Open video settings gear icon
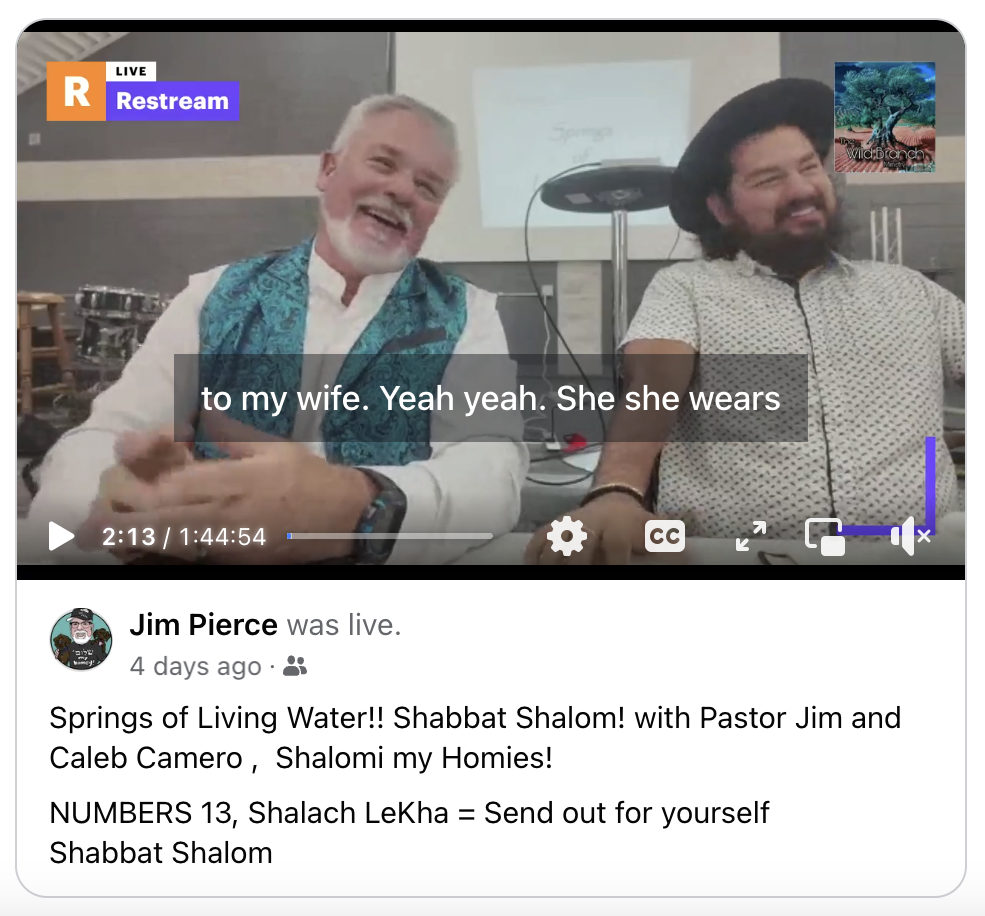 [567, 536]
